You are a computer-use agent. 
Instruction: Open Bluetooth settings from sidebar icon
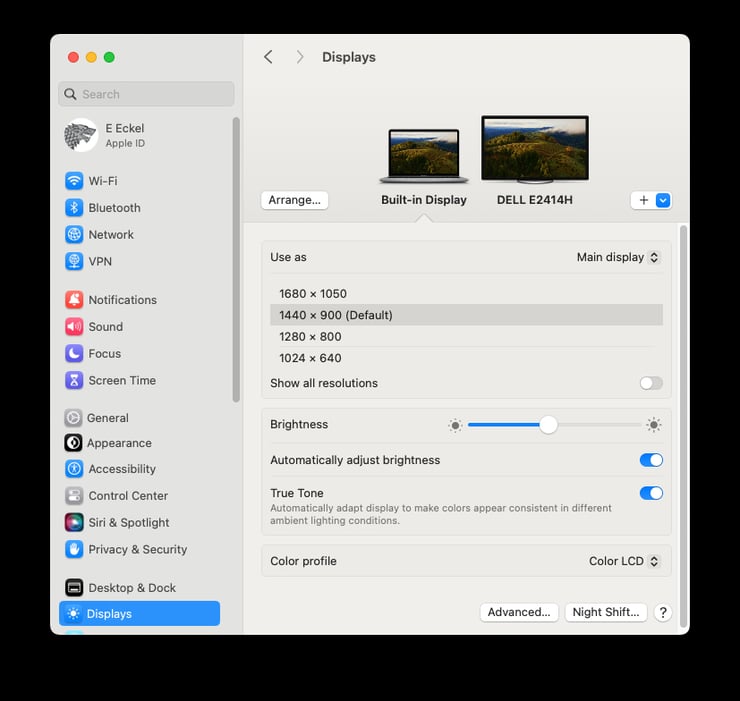click(x=74, y=208)
